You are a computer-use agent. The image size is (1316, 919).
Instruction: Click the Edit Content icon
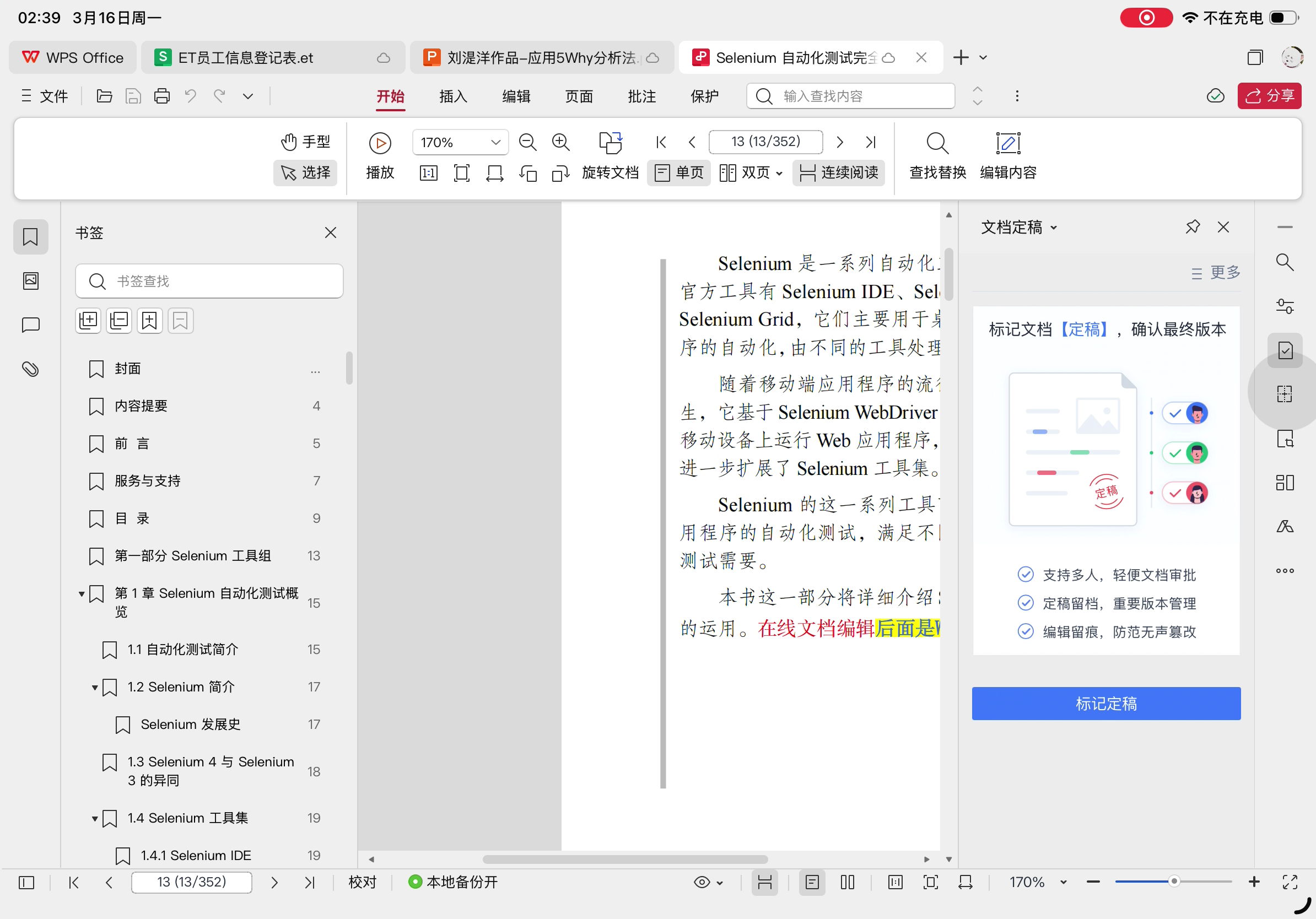tap(1007, 143)
